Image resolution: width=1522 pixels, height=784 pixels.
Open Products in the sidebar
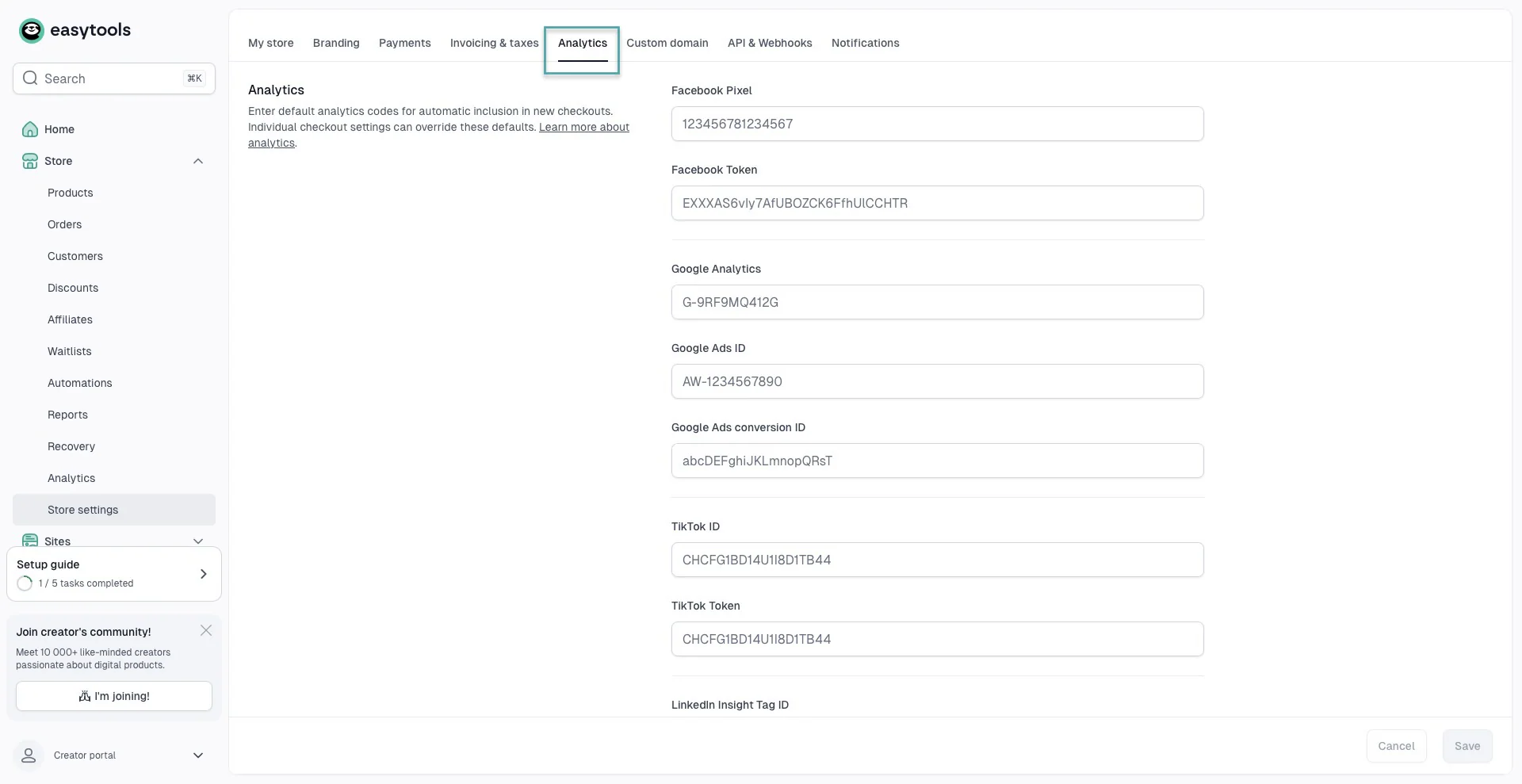114,193
